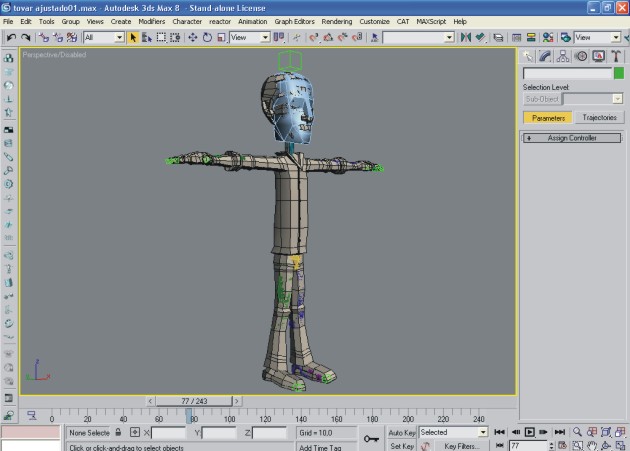
Task: Open the Time Configuration icon
Action: click(562, 445)
